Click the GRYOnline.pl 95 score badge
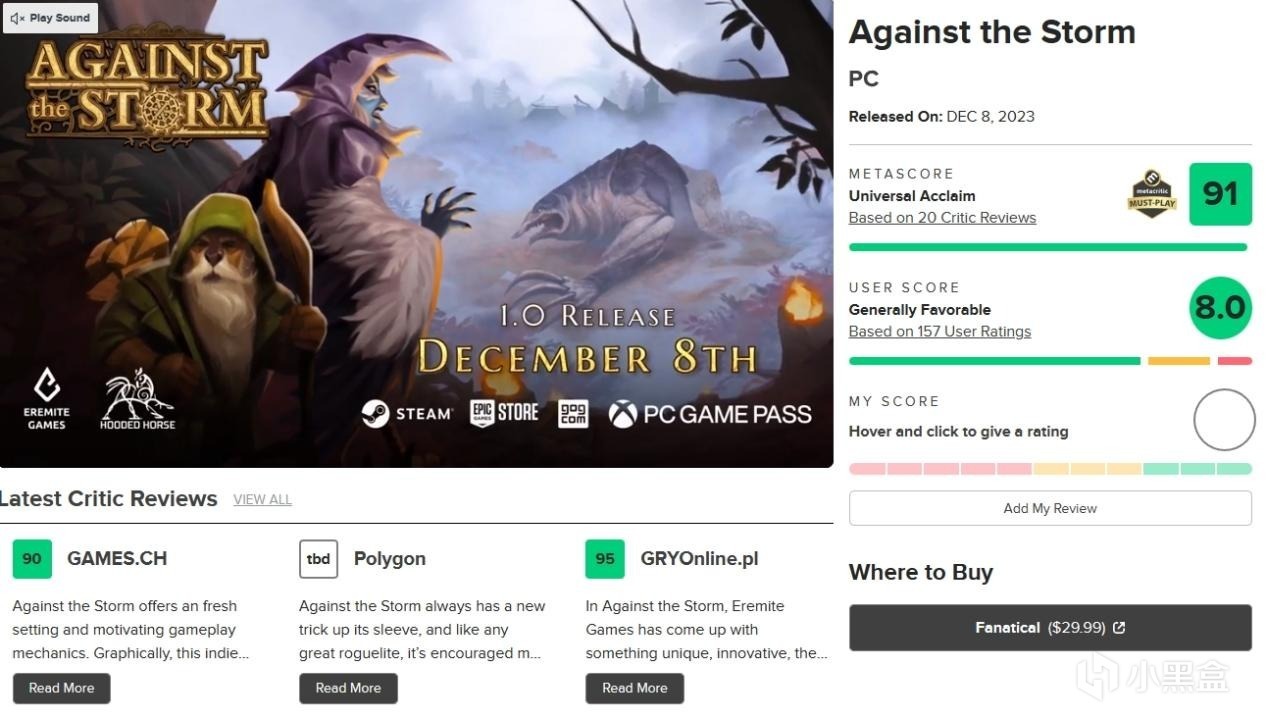 point(605,559)
